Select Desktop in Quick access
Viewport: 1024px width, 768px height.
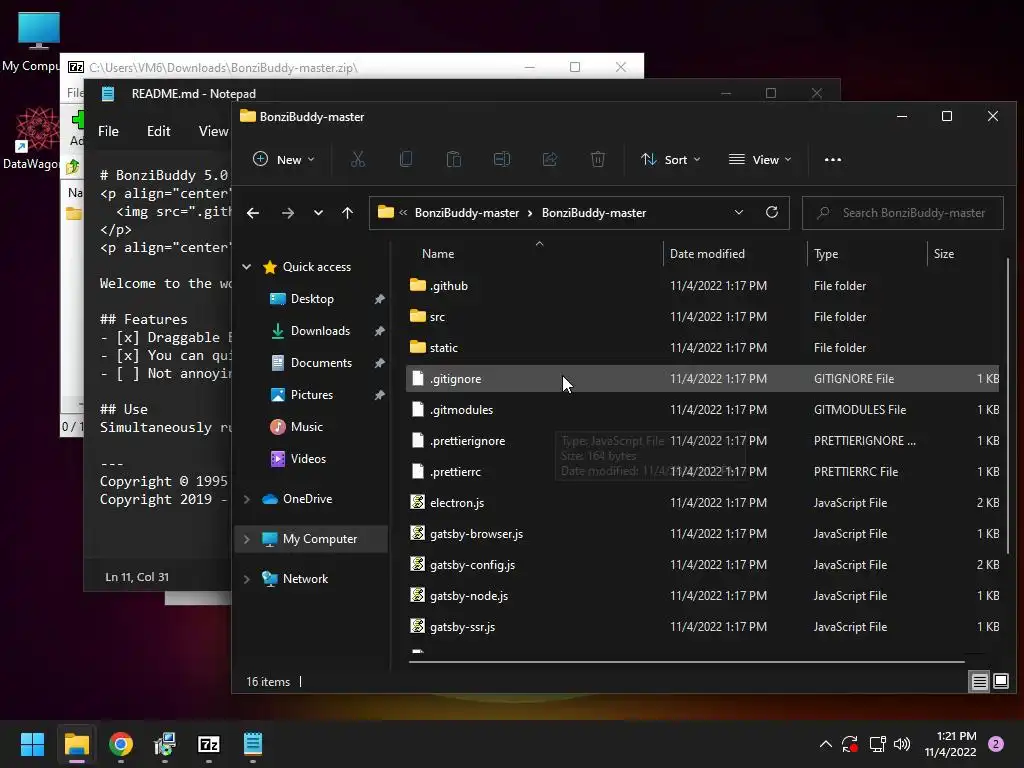312,298
